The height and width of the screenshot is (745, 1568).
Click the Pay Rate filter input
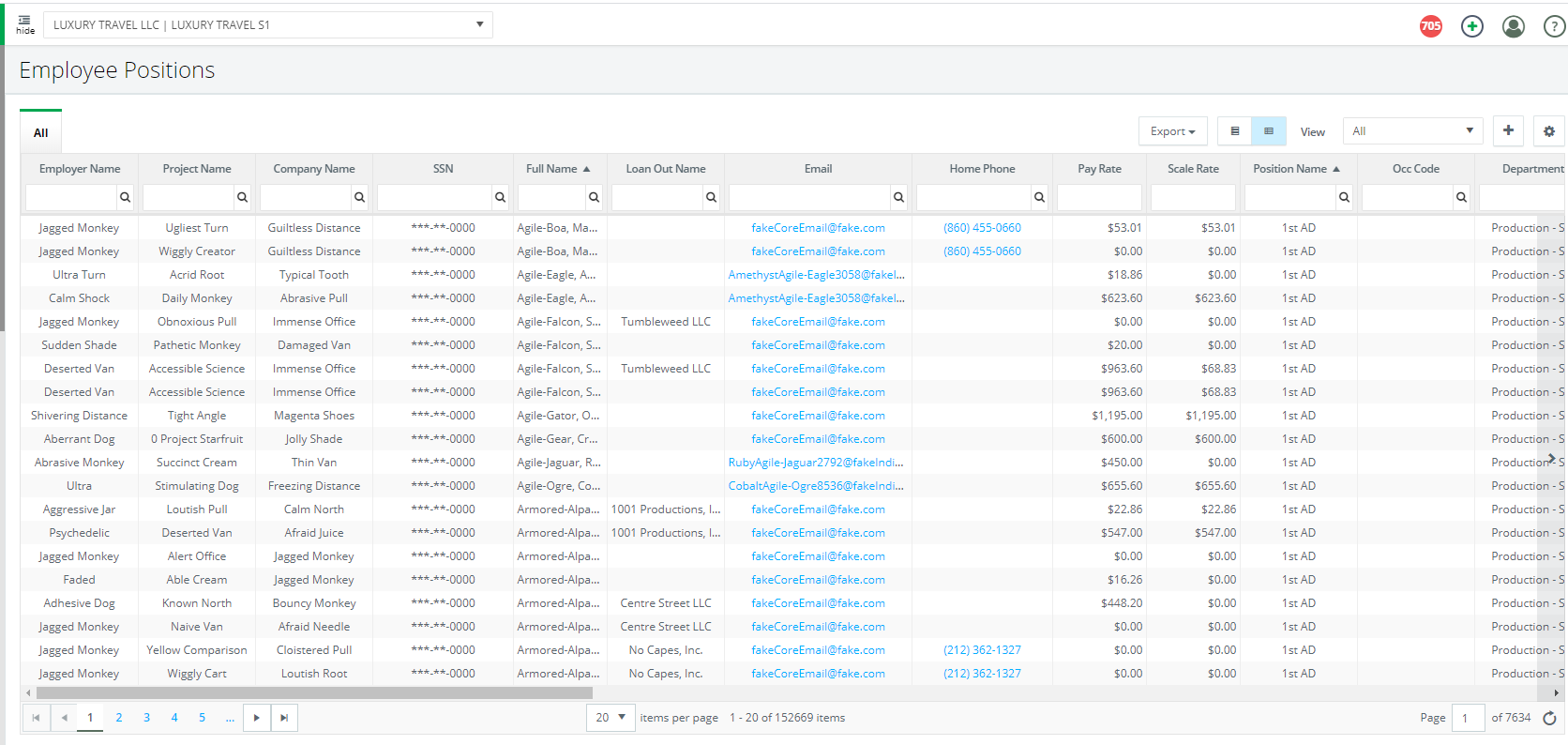point(1099,197)
